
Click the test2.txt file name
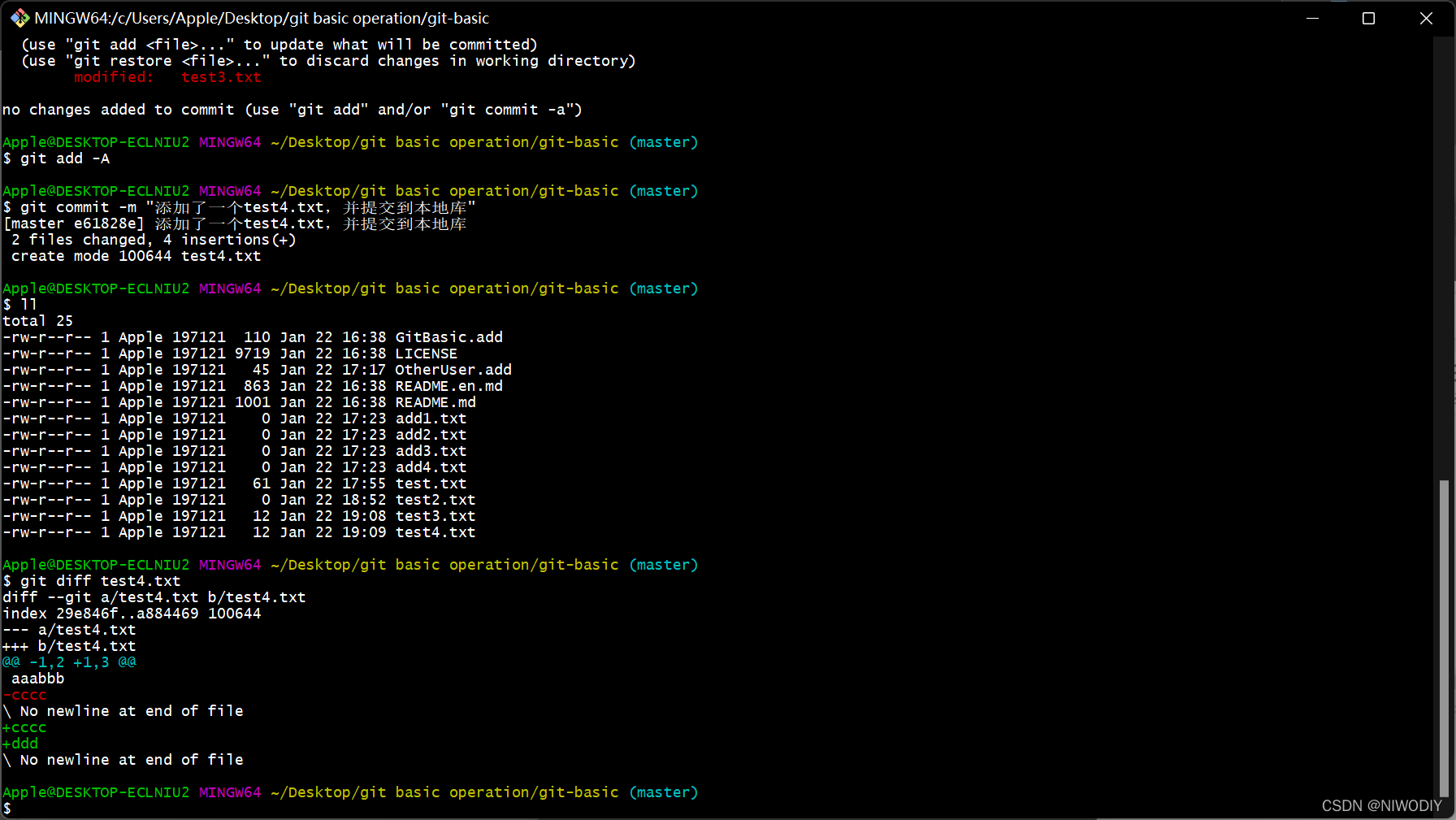(x=435, y=500)
